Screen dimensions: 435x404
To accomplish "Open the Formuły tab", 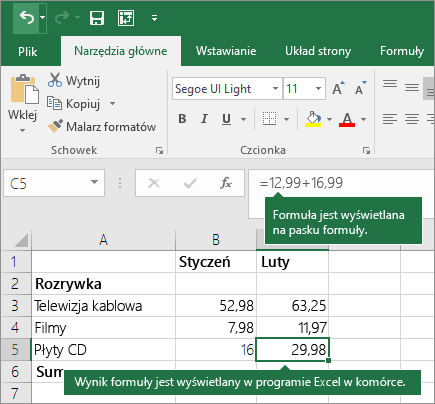I will click(x=402, y=51).
